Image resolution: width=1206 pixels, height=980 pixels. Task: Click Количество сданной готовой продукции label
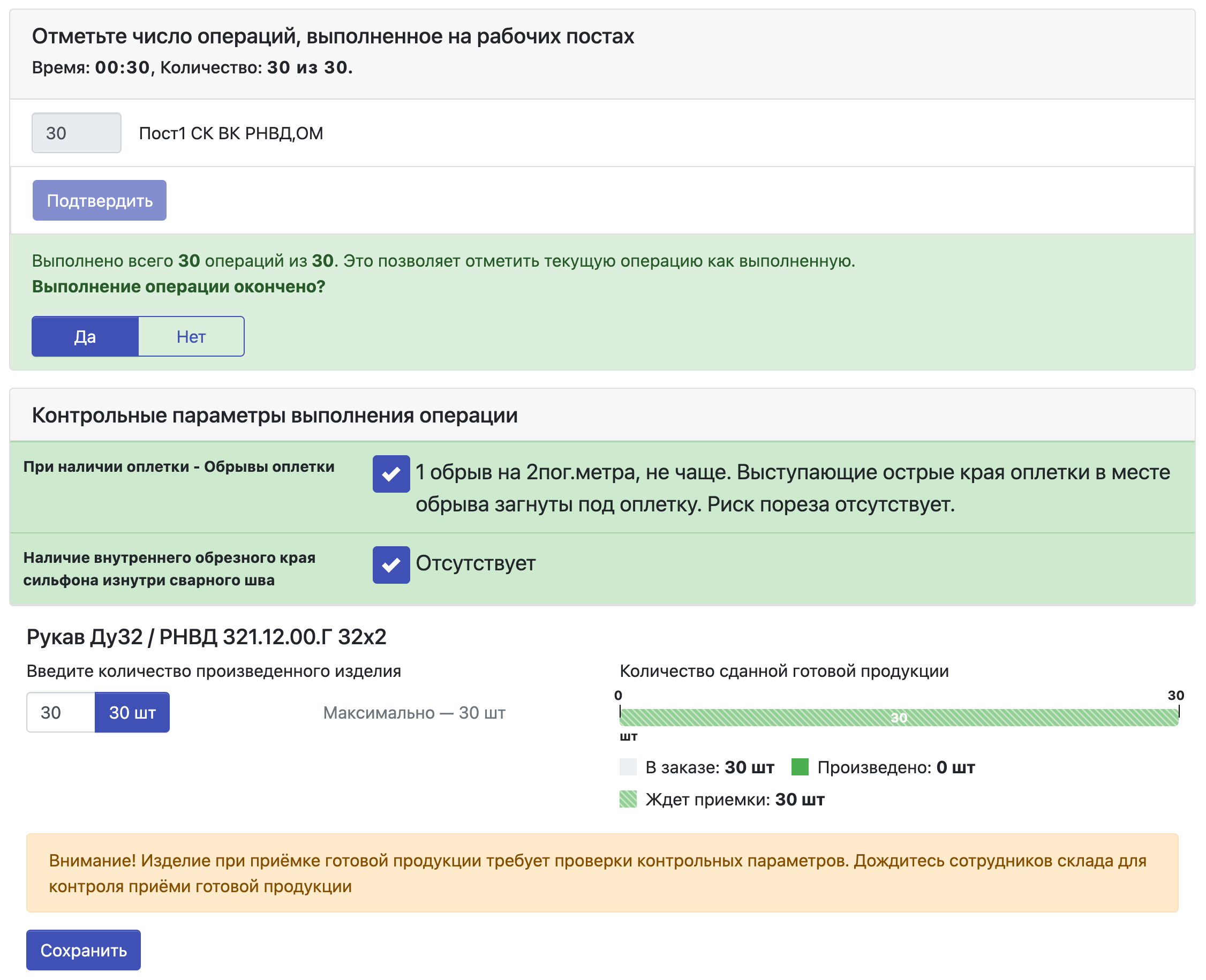point(784,671)
